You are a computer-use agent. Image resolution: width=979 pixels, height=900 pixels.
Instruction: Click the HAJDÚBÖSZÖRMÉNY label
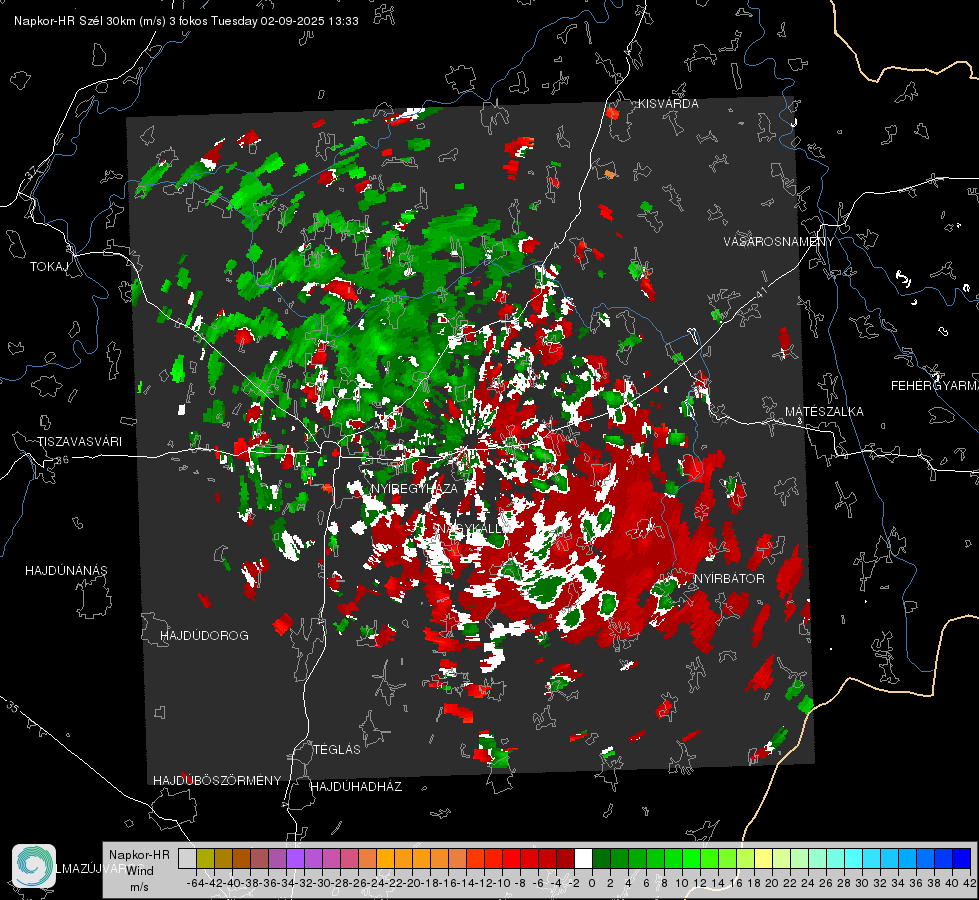pos(217,781)
